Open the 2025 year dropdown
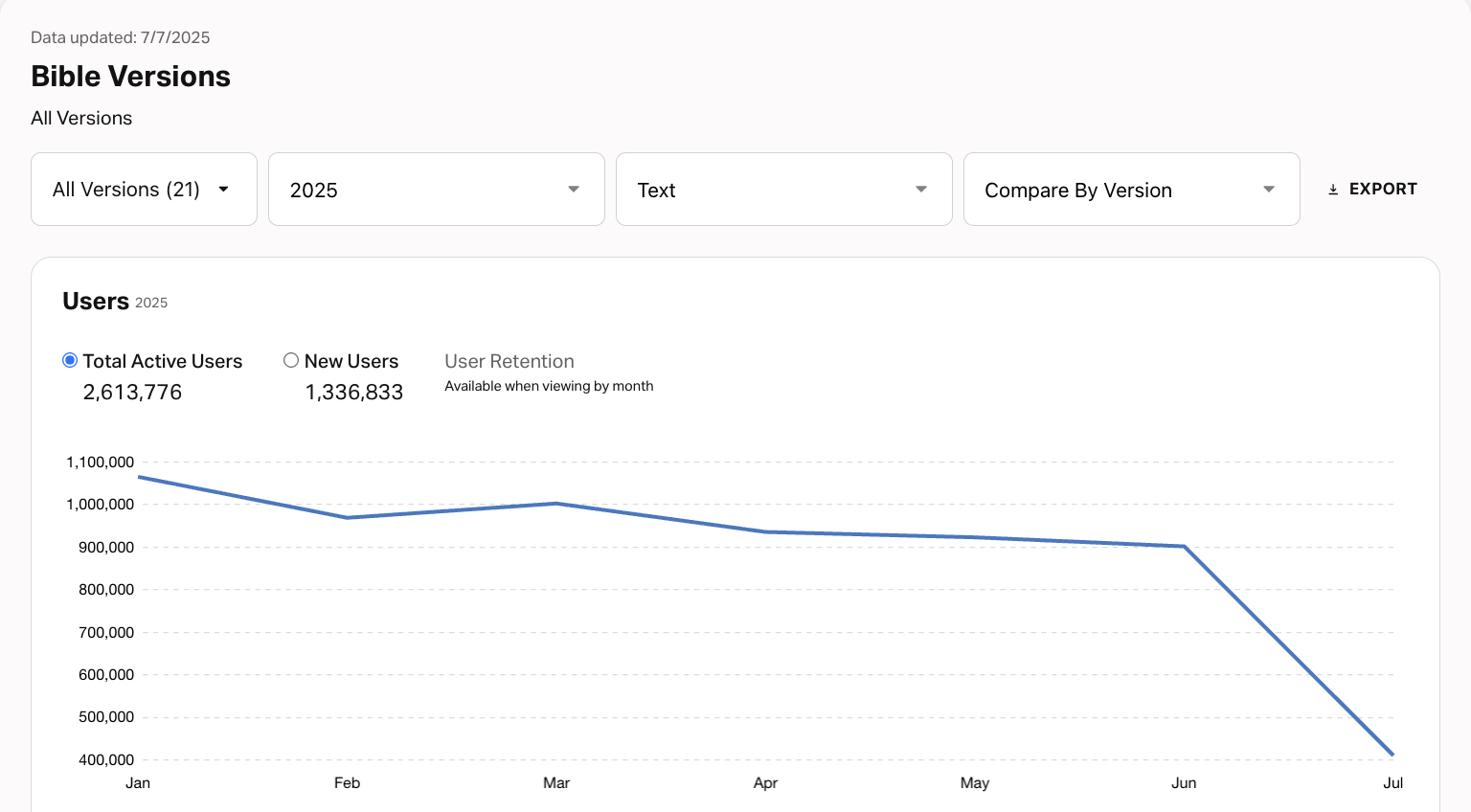The height and width of the screenshot is (812, 1471). pyautogui.click(x=437, y=190)
